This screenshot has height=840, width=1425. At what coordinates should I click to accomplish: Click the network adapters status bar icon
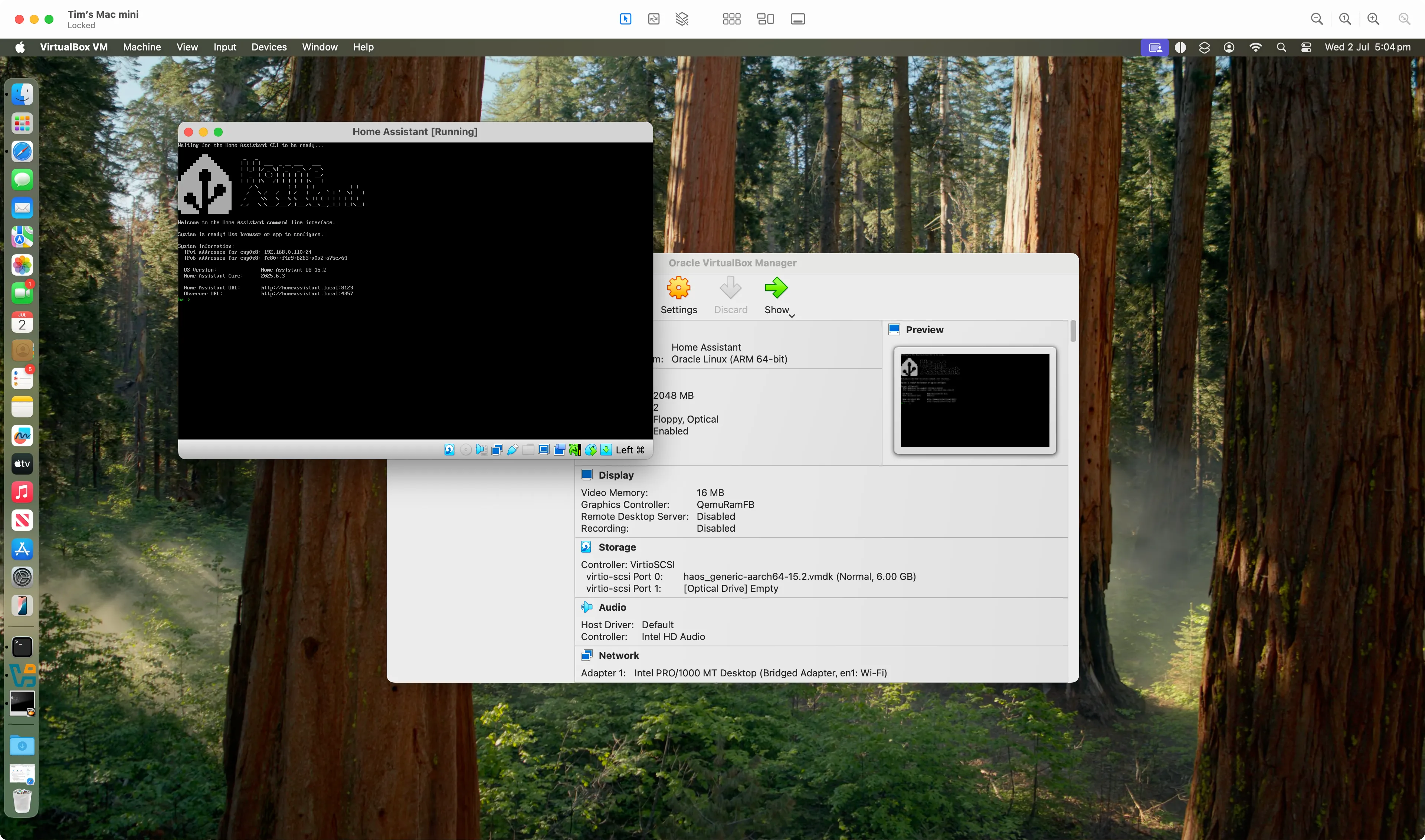497,450
